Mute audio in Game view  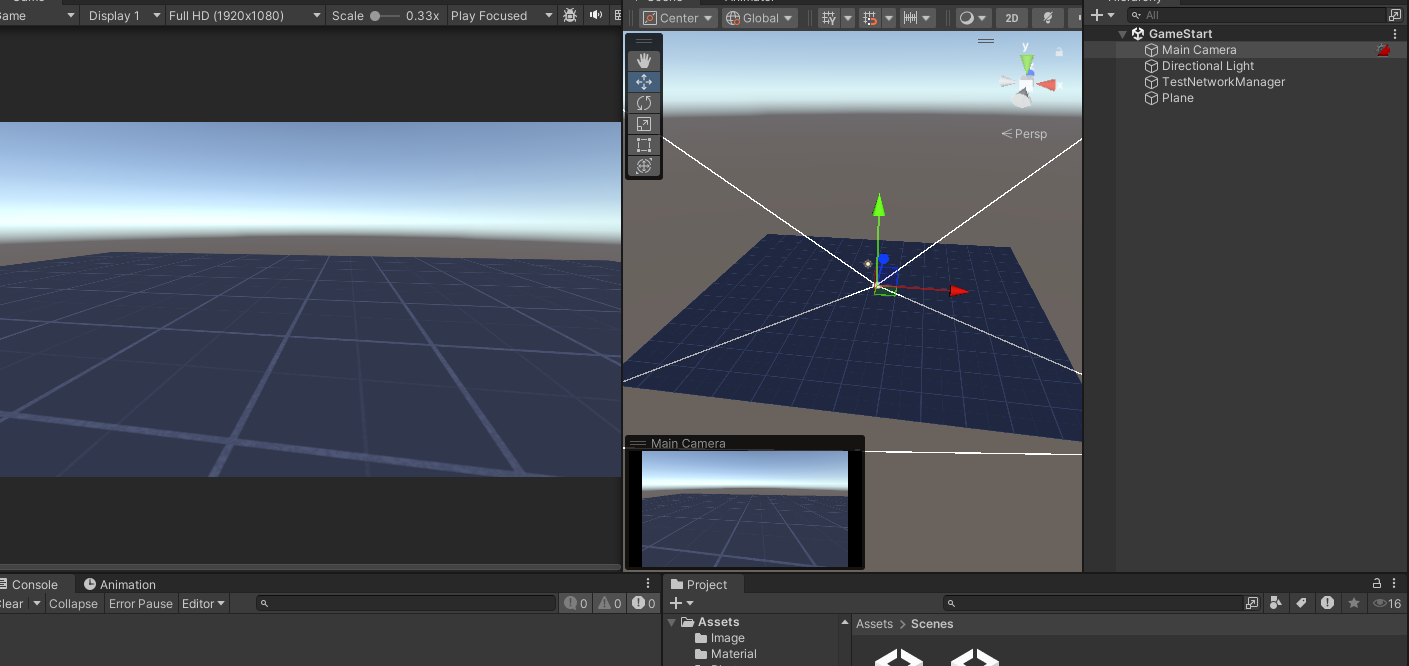(596, 16)
